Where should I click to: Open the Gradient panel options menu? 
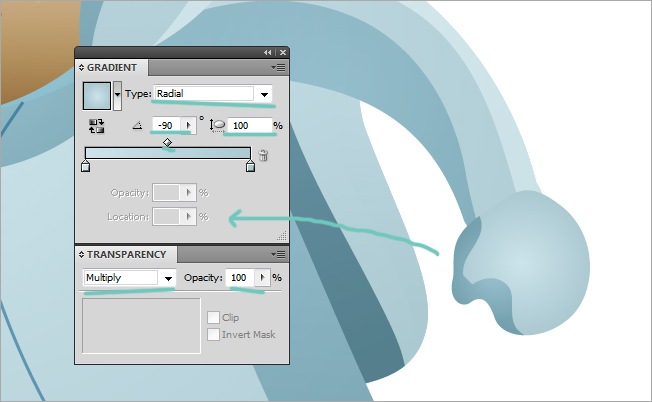(279, 67)
